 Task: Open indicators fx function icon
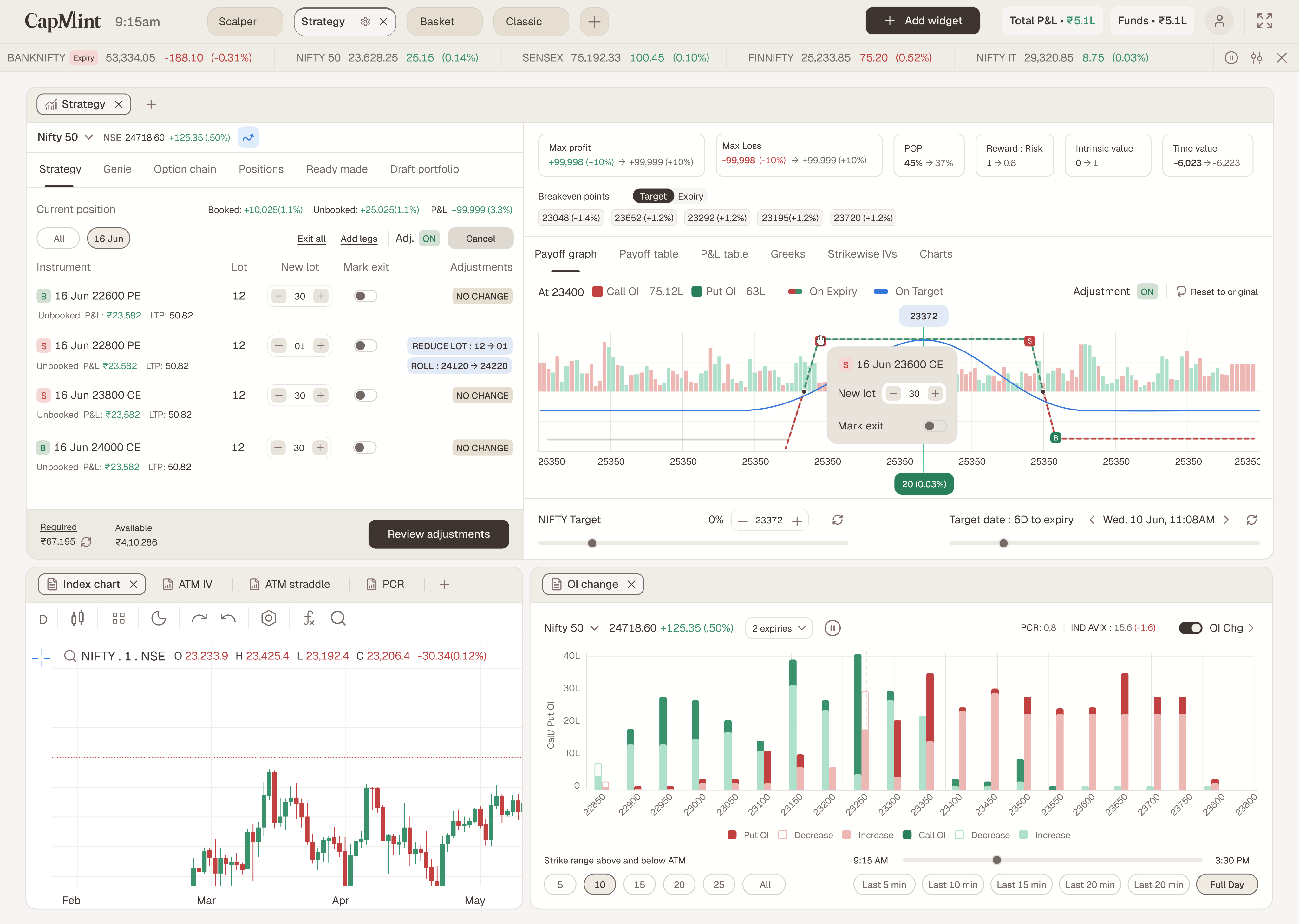click(x=309, y=619)
